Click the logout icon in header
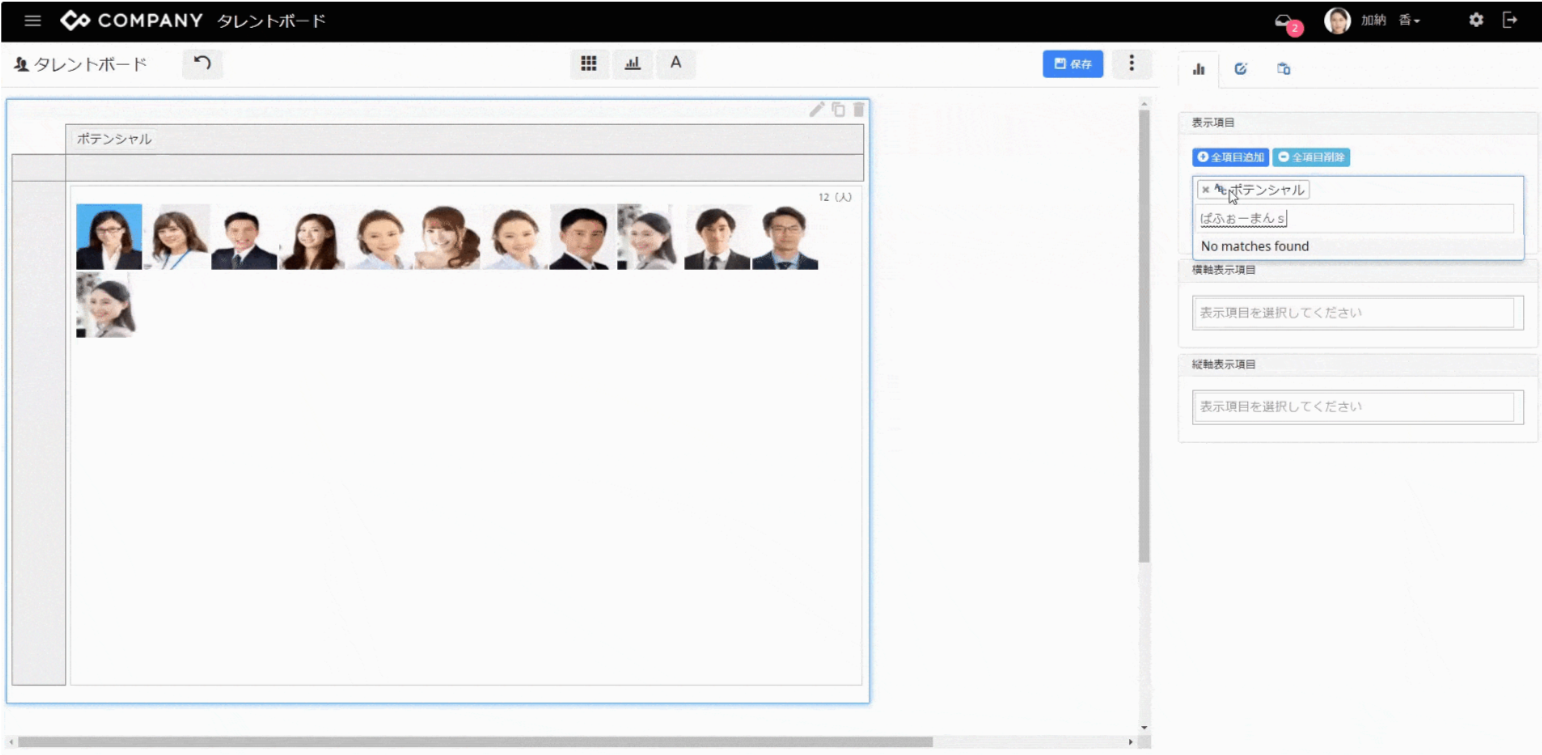This screenshot has width=1542, height=755. pyautogui.click(x=1510, y=21)
